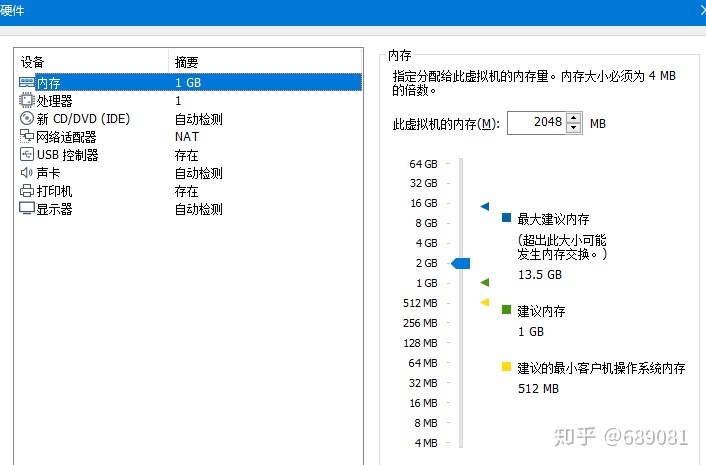
Task: Click the 自动检测 summary for 显示器
Action: click(x=199, y=209)
